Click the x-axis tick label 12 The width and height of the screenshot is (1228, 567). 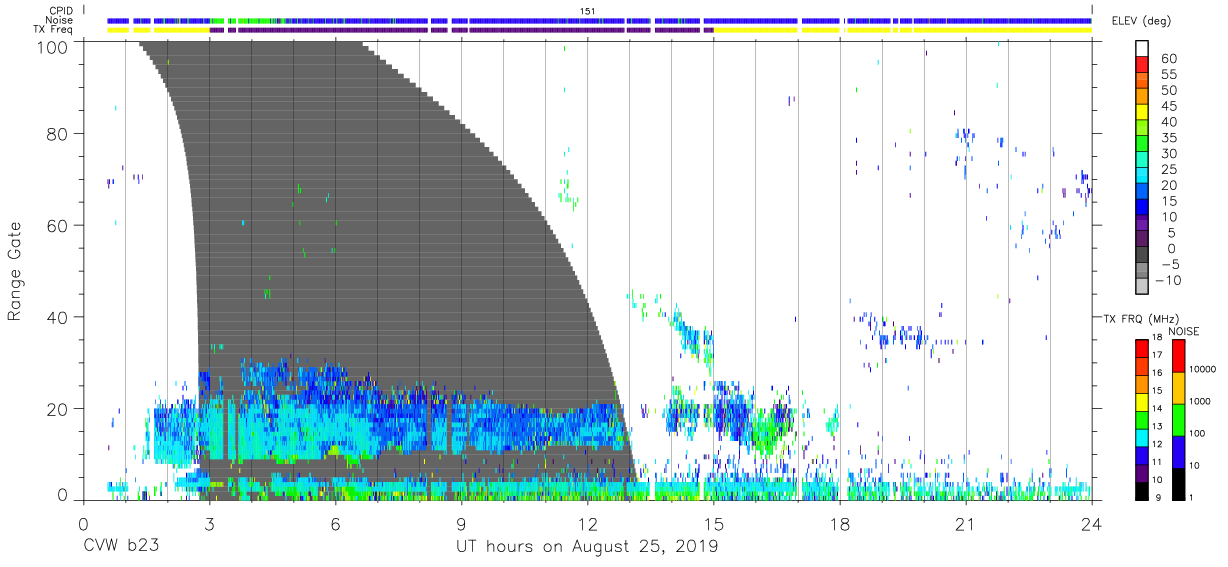587,524
